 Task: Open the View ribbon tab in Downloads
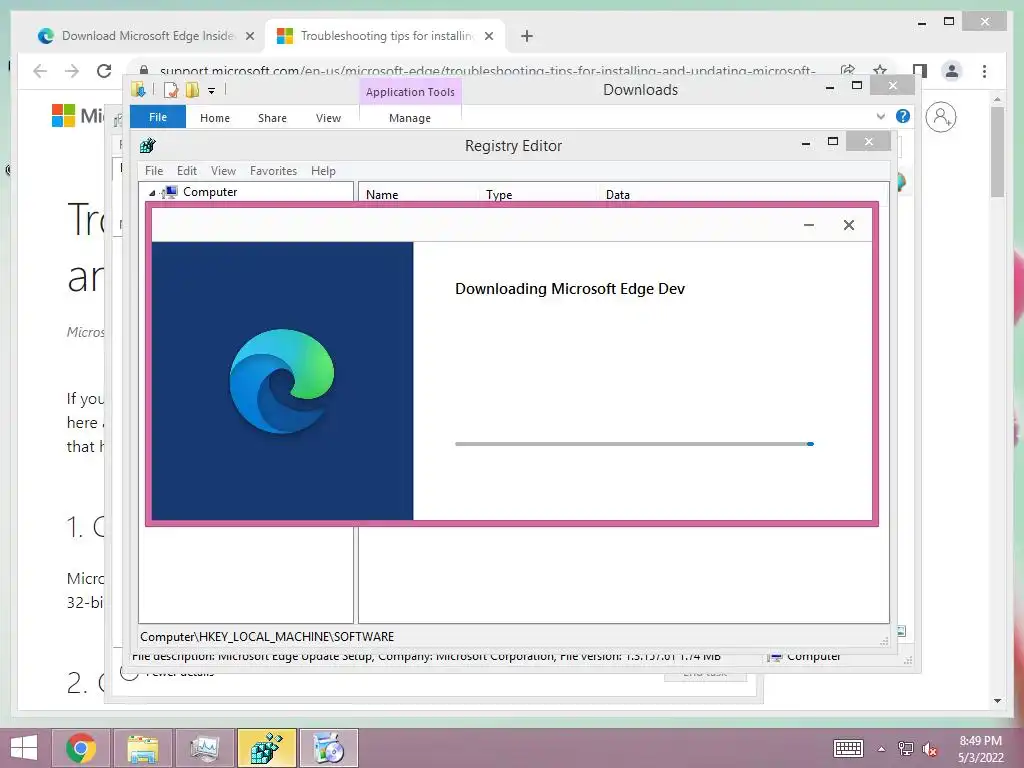pos(328,118)
